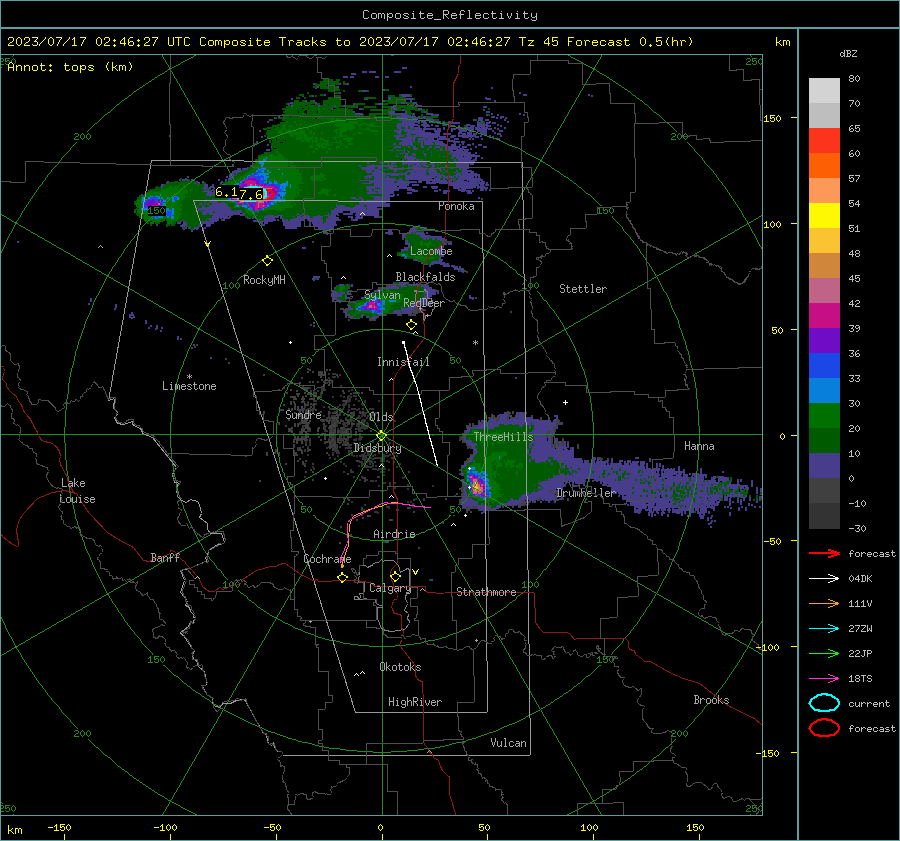Viewport: 900px width, 841px height.
Task: Select the red 60-65 dBZ swatch
Action: (x=824, y=141)
